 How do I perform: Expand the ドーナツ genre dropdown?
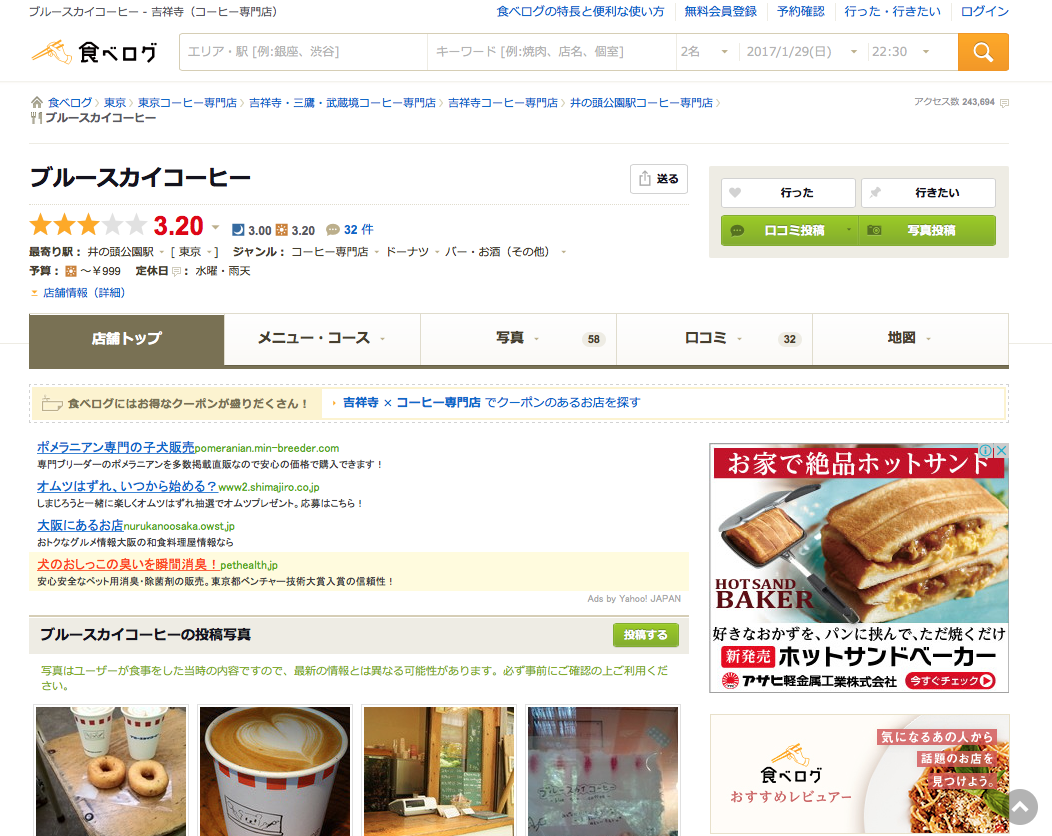[x=437, y=252]
